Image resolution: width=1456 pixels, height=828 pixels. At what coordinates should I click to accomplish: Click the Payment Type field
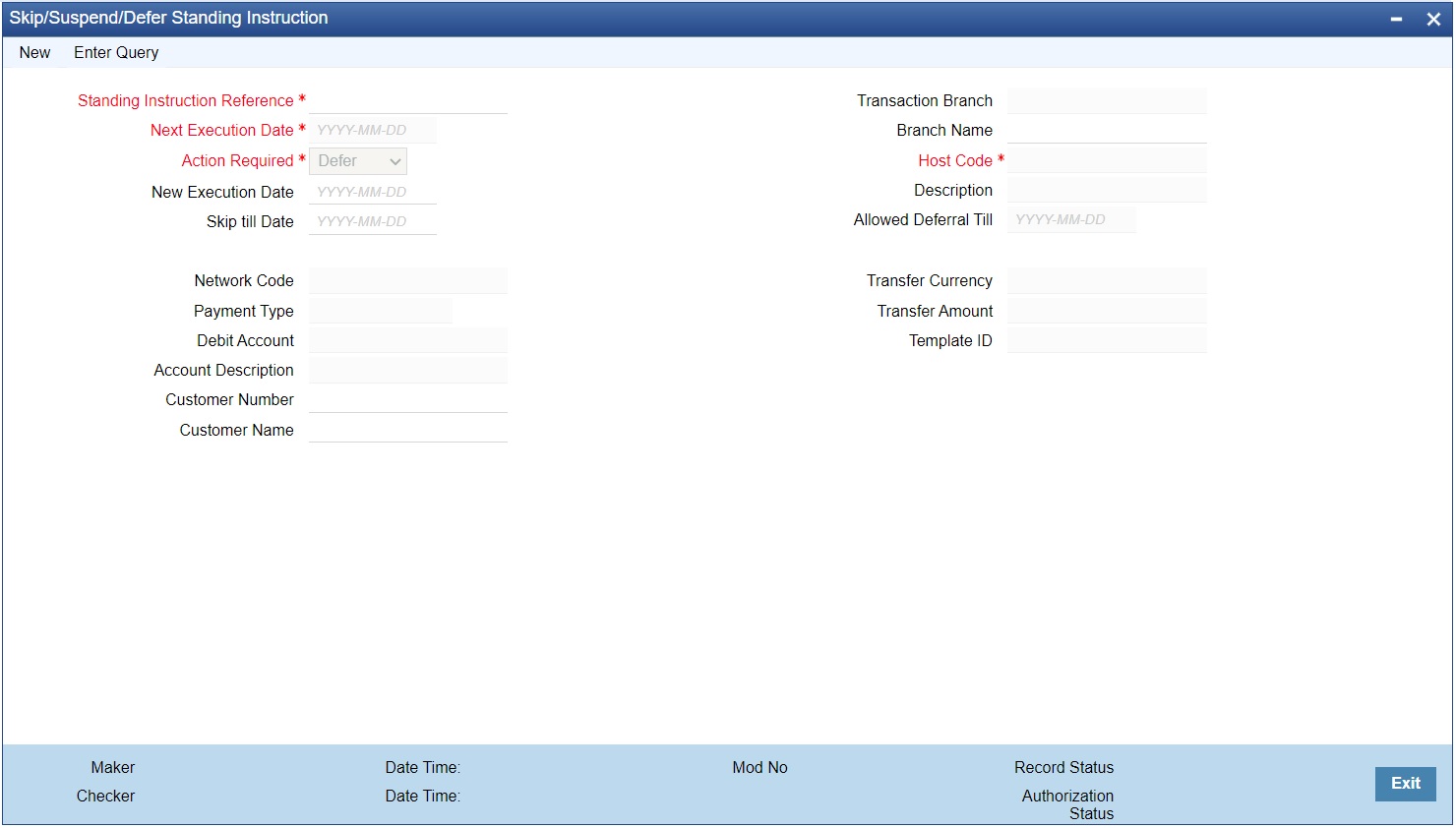click(381, 311)
